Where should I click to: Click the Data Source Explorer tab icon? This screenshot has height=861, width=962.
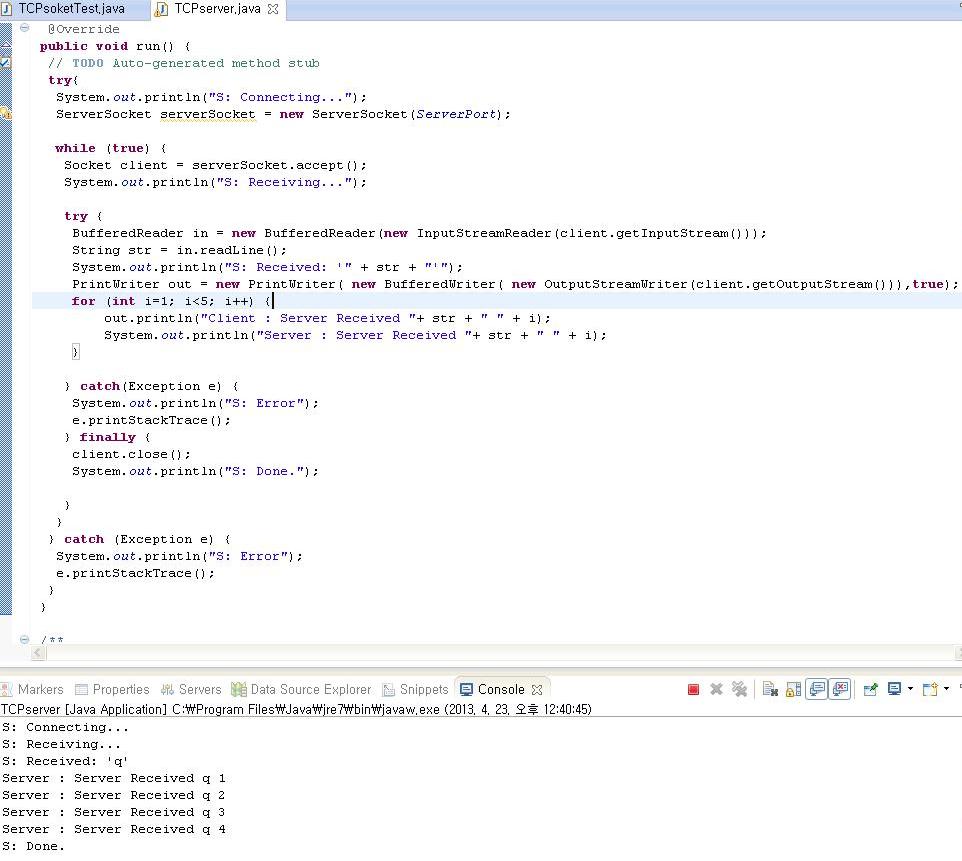point(239,689)
